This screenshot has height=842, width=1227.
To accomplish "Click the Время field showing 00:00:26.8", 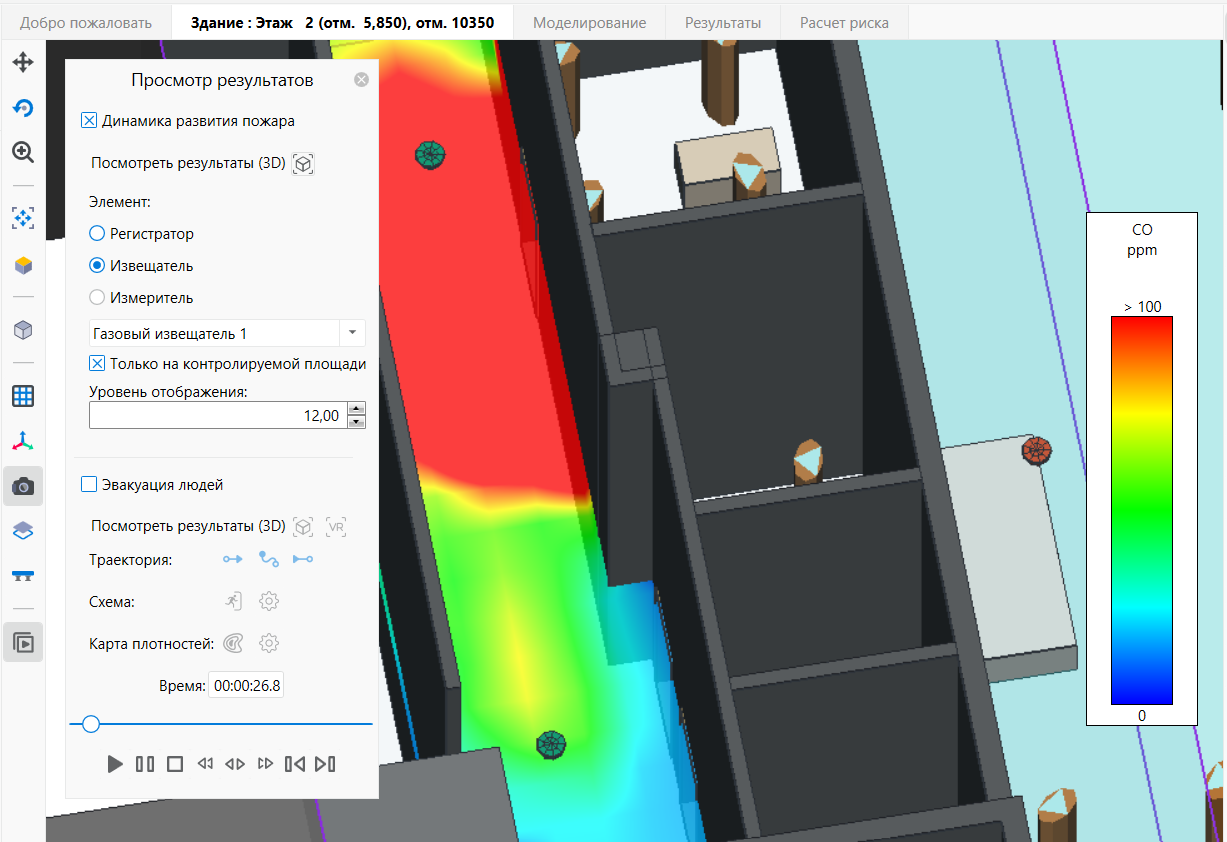I will (246, 686).
